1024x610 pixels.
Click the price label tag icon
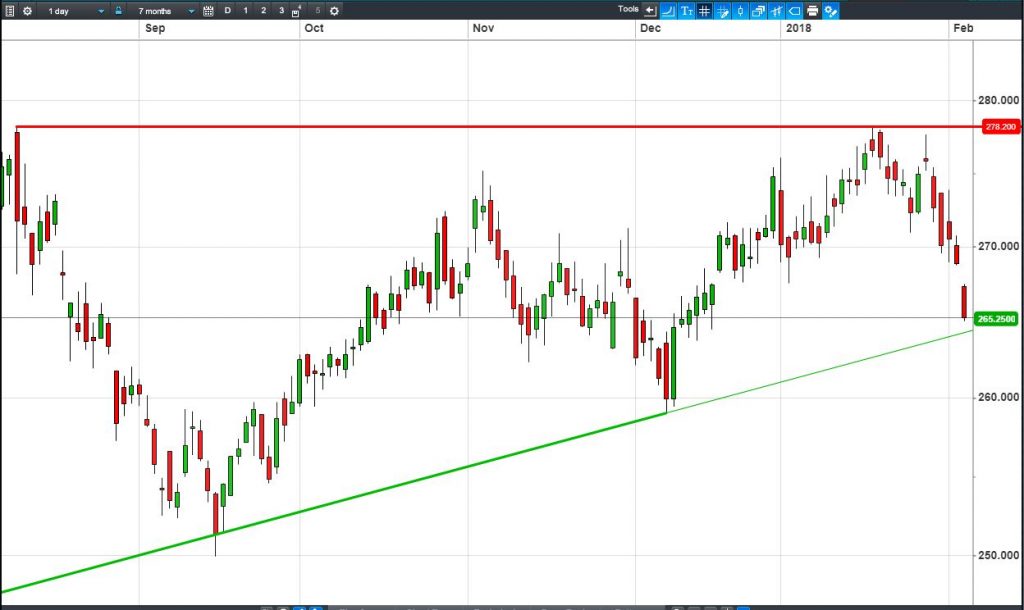click(794, 10)
